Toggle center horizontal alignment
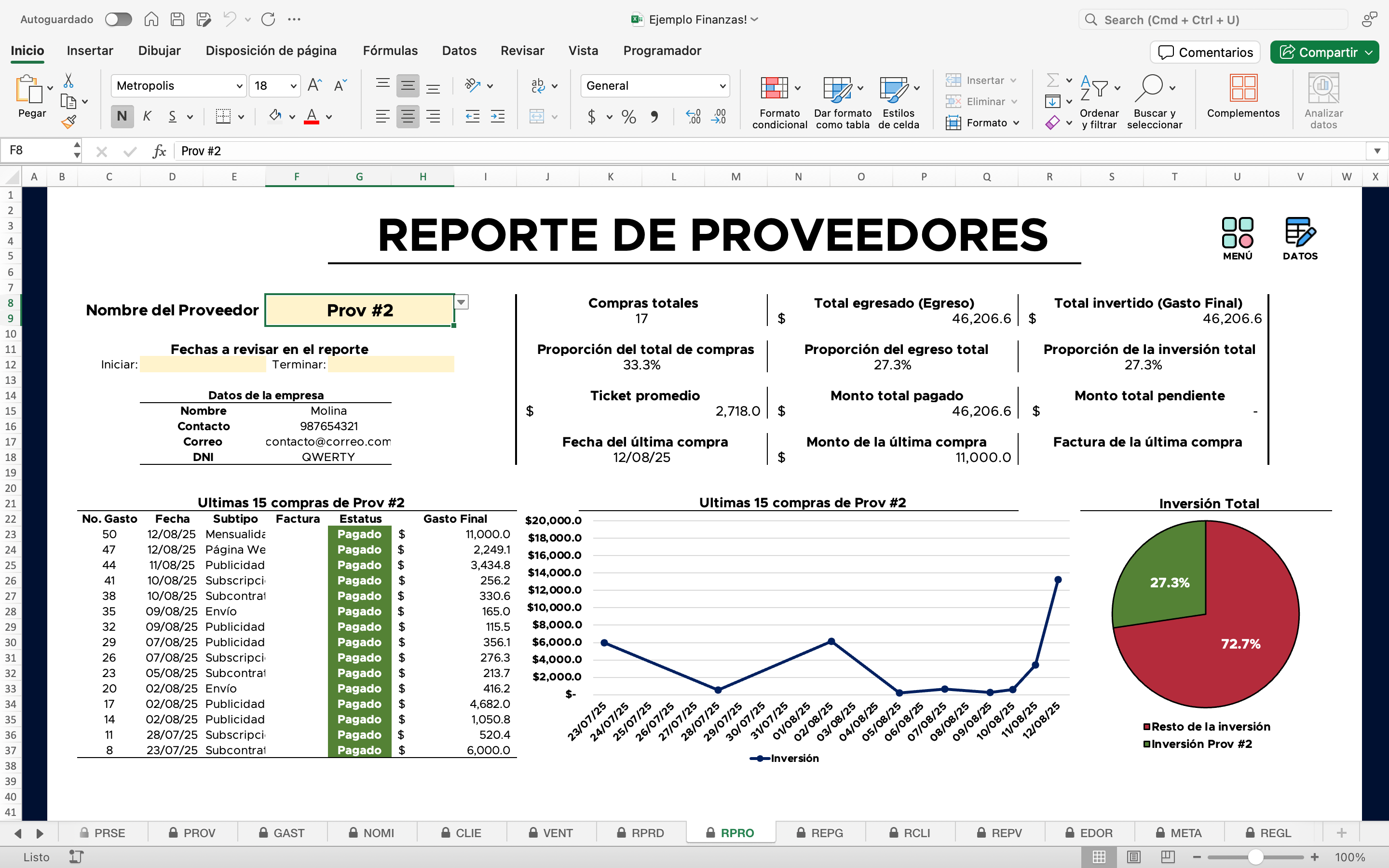1389x868 pixels. tap(408, 117)
